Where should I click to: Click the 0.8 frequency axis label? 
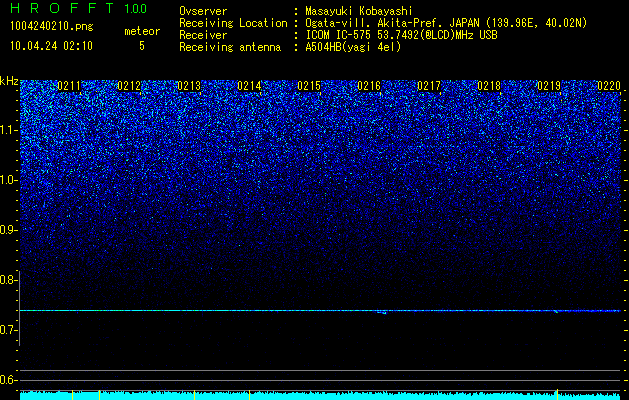pyautogui.click(x=8, y=280)
